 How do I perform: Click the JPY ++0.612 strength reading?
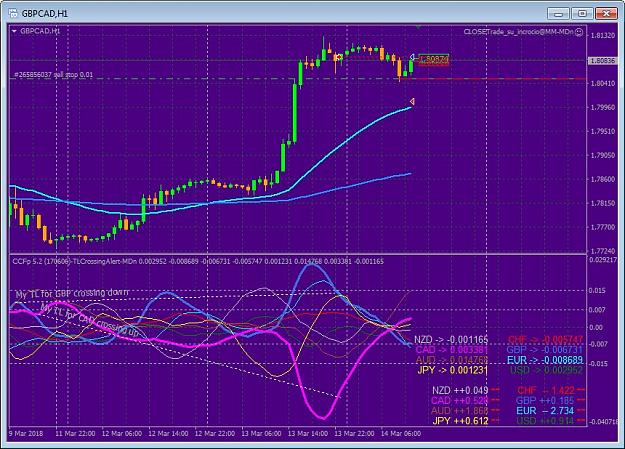coord(460,421)
